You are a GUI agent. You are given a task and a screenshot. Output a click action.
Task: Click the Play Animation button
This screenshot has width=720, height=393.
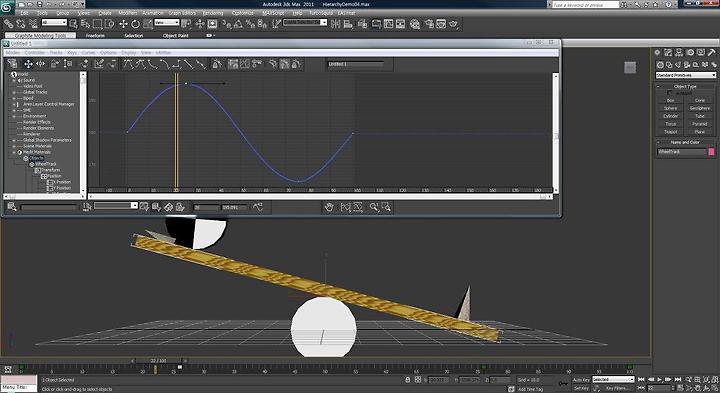tap(659, 380)
